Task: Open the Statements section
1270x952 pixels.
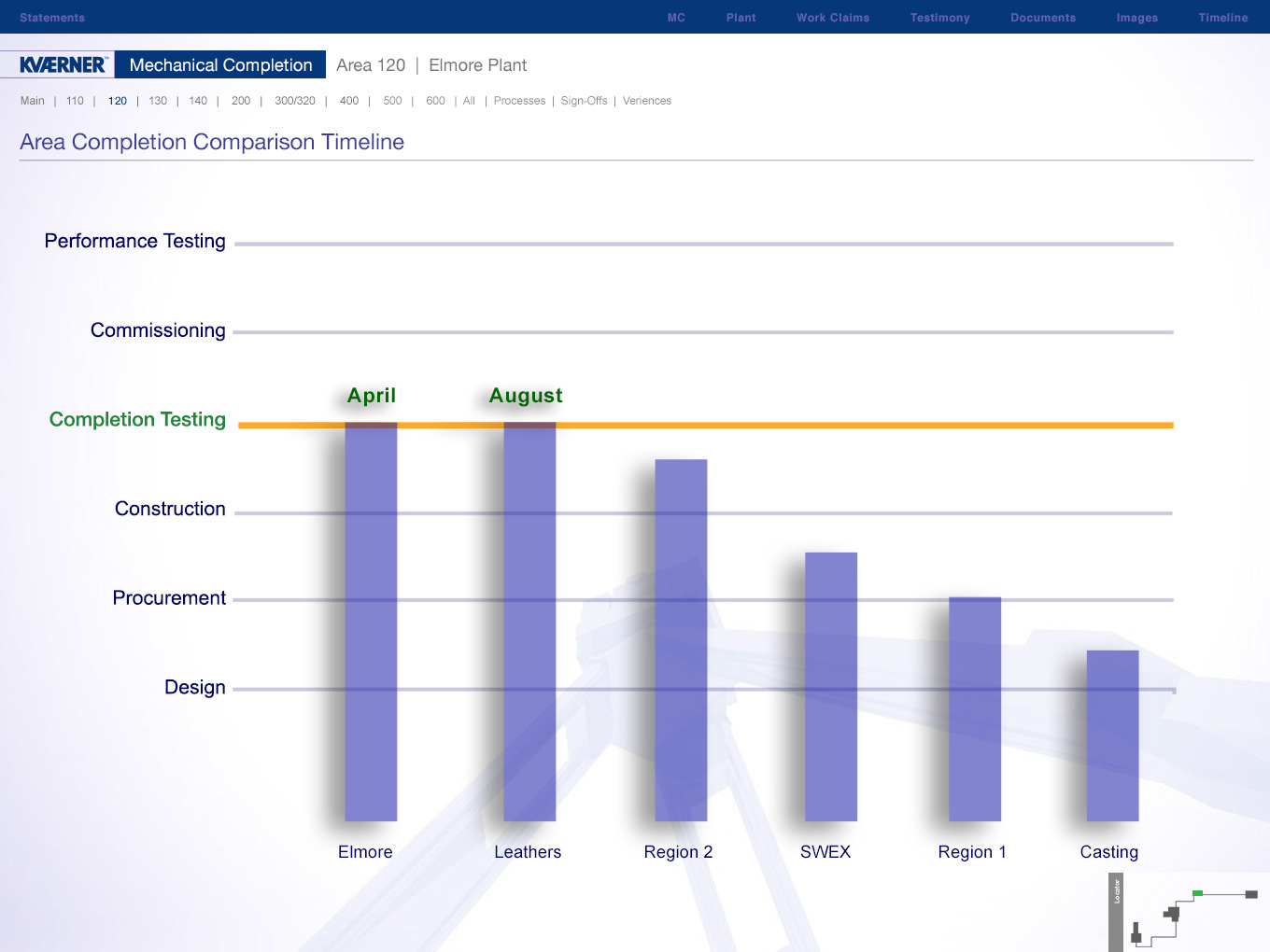Action: click(52, 18)
